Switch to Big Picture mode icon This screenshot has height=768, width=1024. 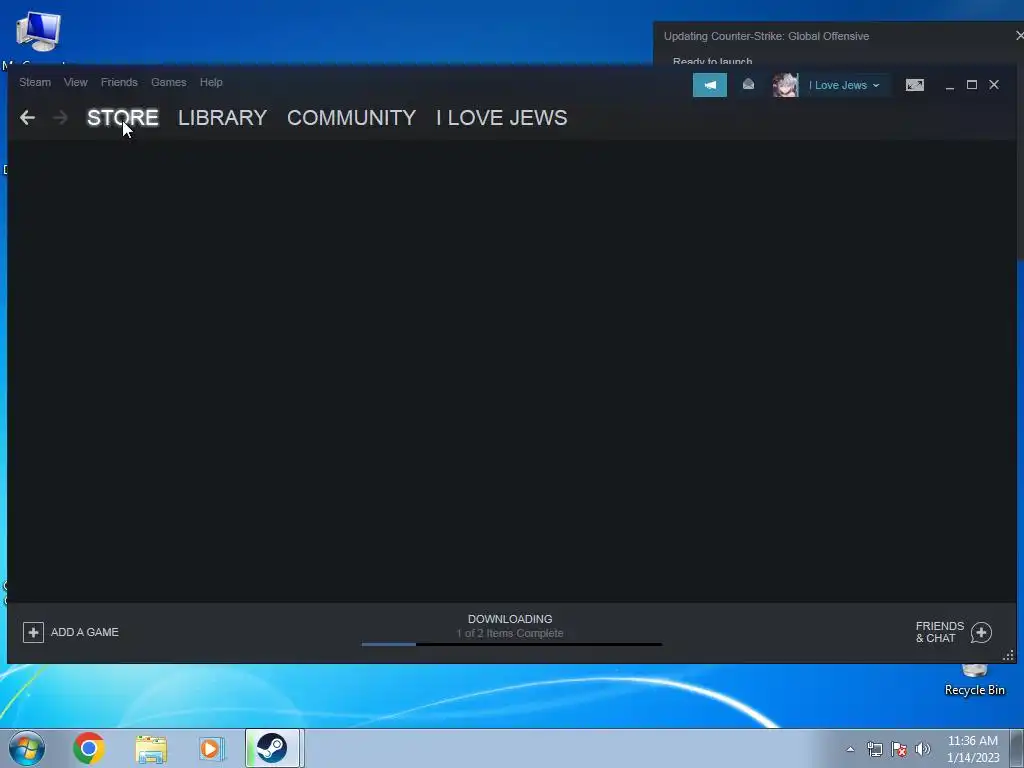coord(914,85)
